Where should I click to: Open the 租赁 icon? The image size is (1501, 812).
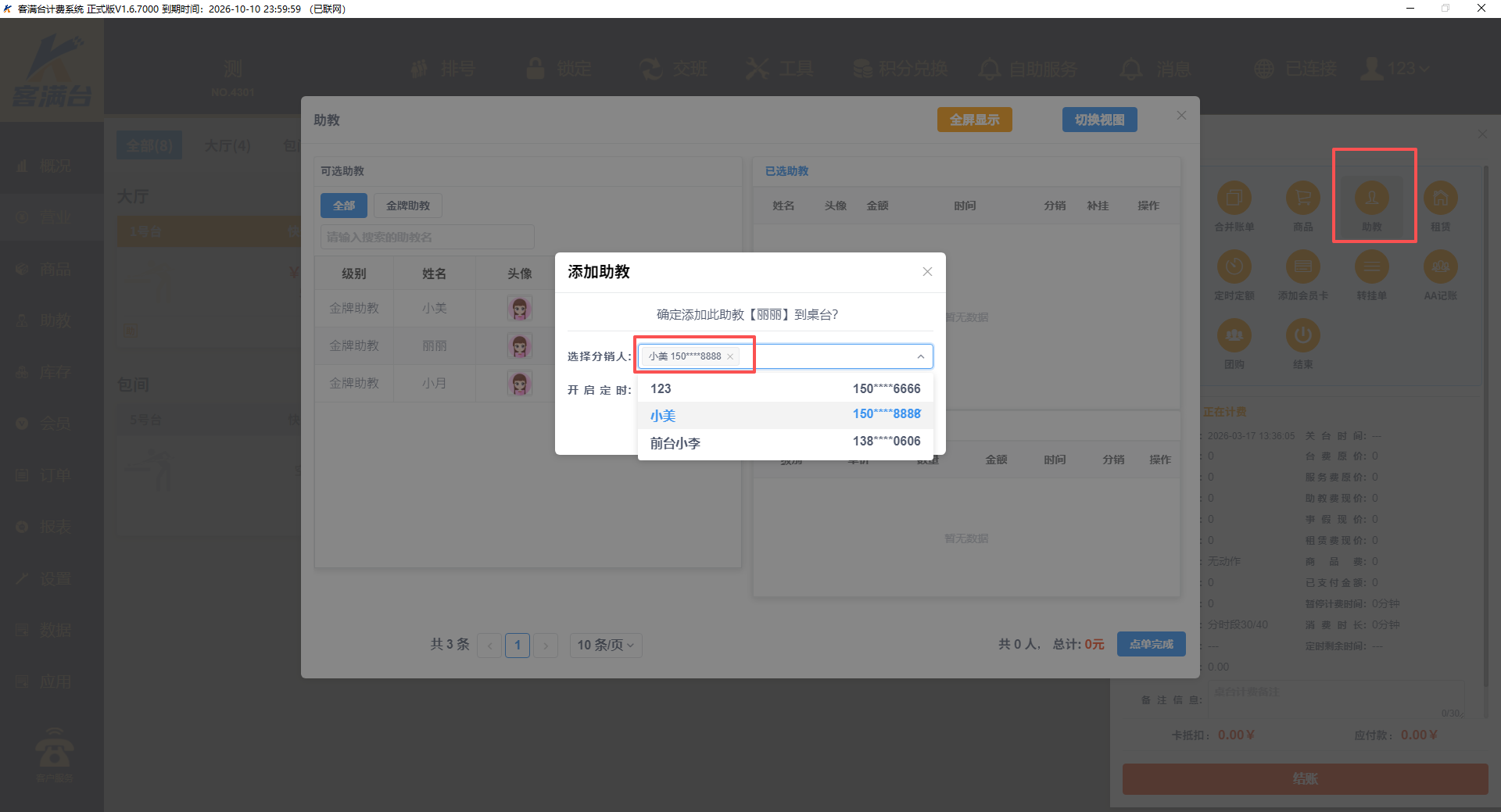coord(1440,199)
